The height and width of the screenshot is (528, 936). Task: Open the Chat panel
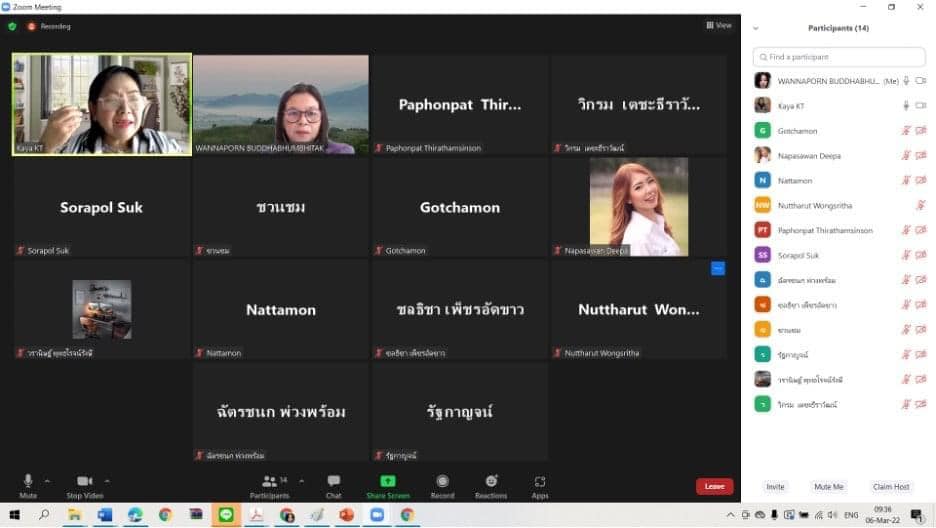[333, 481]
